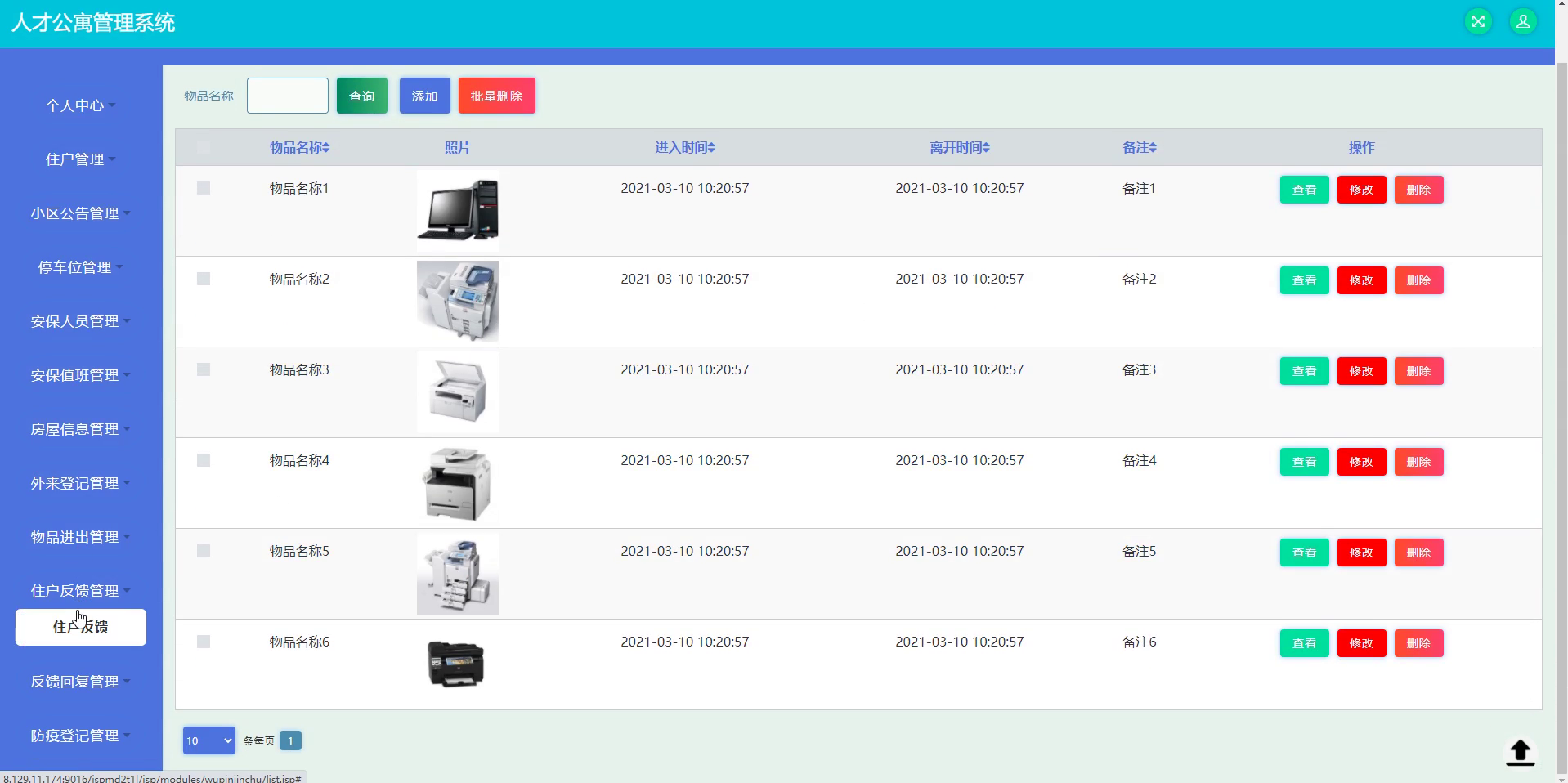Expand the 安保值班管理 sidebar menu

(x=81, y=375)
